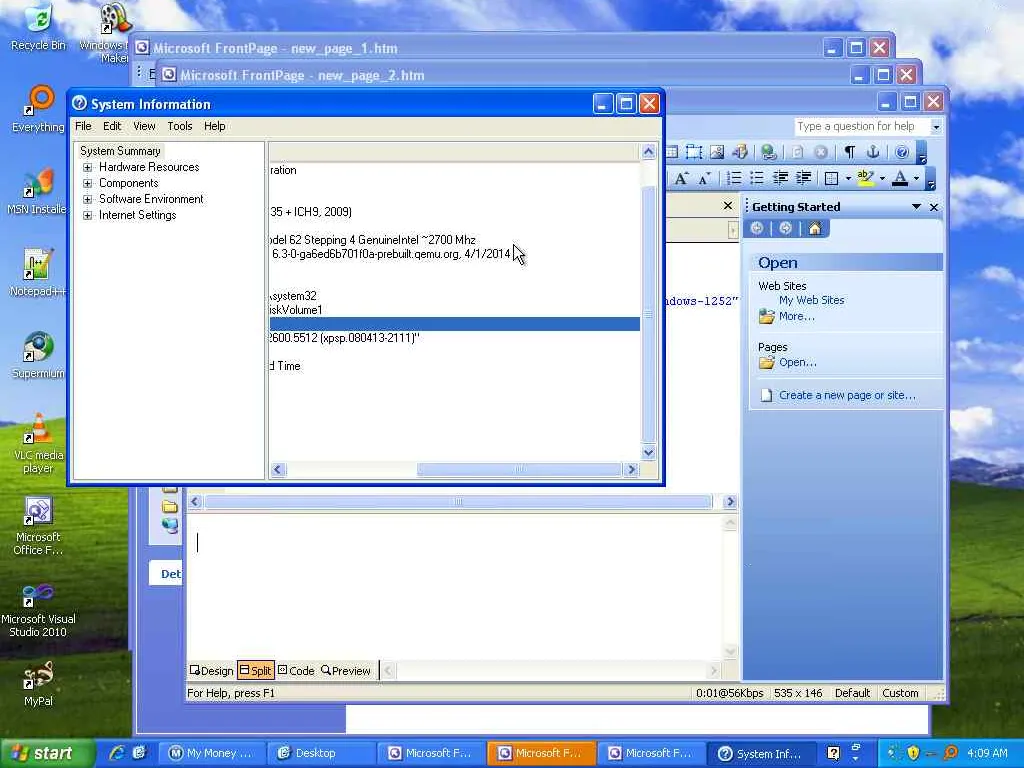Click the Decrease Indent icon
This screenshot has width=1024, height=768.
tap(780, 178)
